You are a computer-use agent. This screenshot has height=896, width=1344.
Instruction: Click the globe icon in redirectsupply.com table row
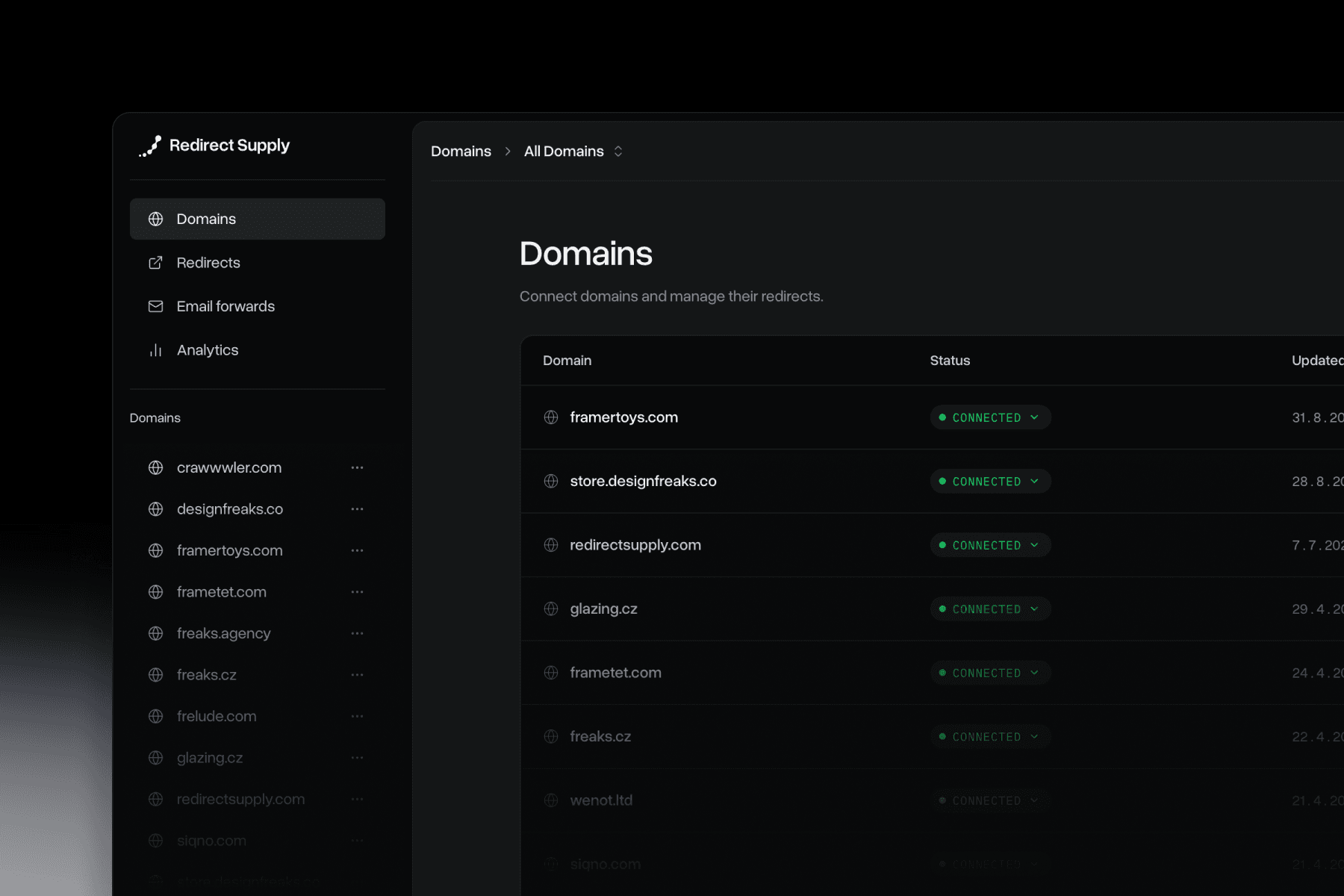(x=551, y=545)
